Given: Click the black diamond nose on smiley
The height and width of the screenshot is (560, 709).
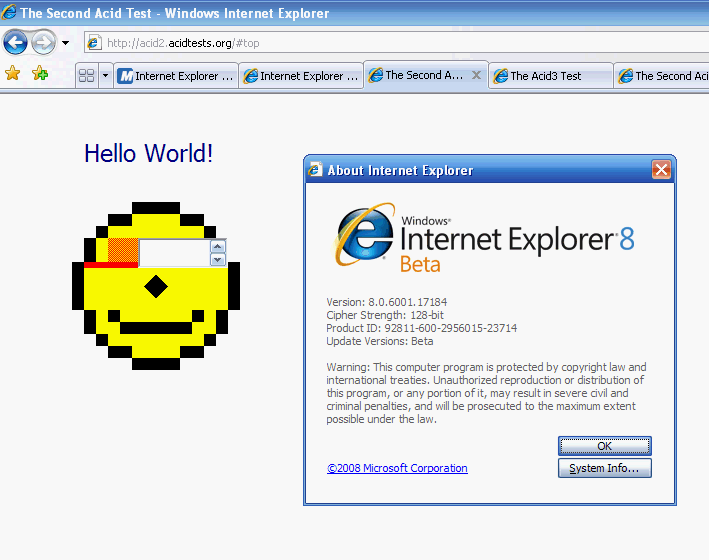Looking at the screenshot, I should coord(156,286).
